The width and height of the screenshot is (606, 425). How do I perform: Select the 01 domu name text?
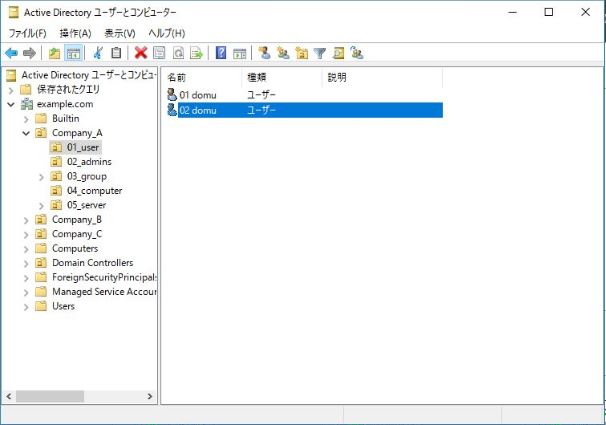[197, 95]
